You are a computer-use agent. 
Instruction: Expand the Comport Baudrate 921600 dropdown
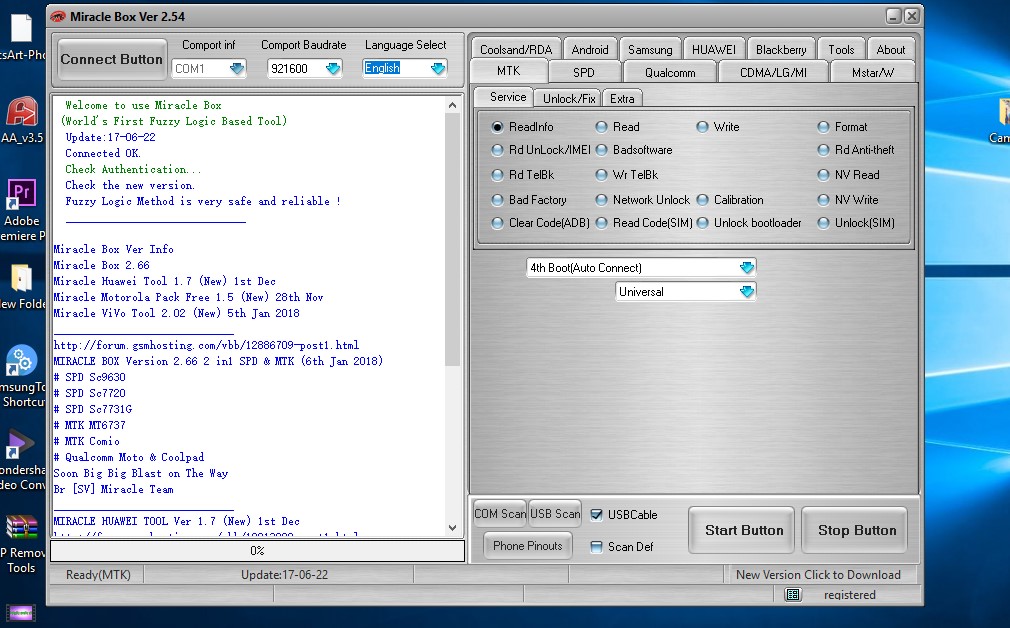pos(332,68)
